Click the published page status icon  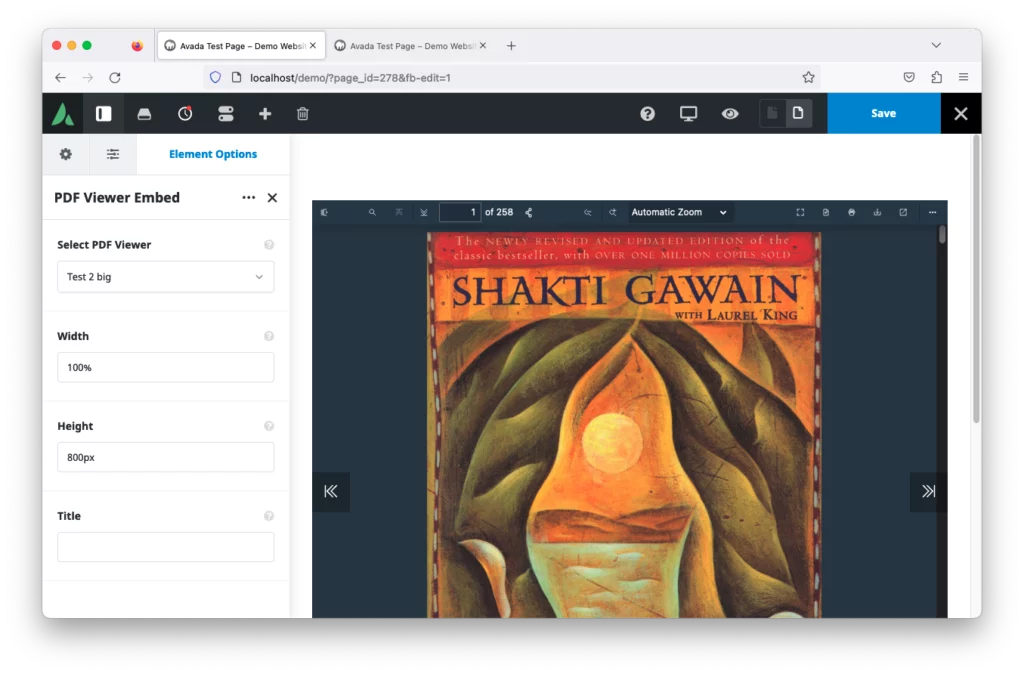coord(798,113)
